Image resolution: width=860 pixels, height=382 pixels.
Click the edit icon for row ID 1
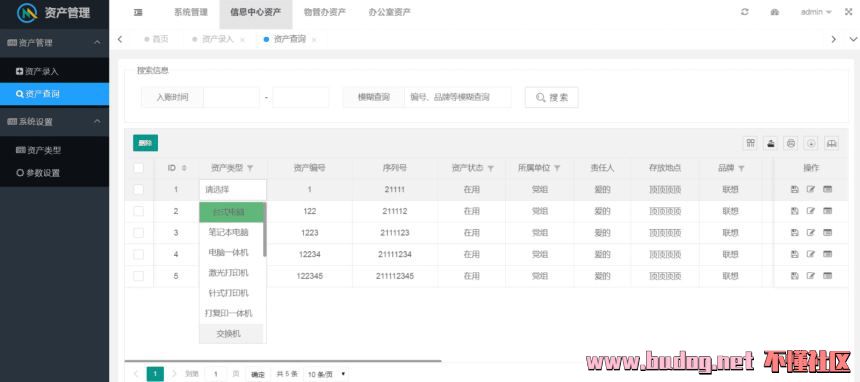811,189
